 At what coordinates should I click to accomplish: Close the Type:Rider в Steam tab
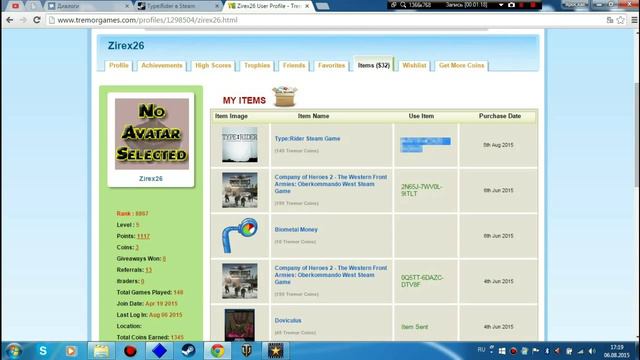coord(217,6)
